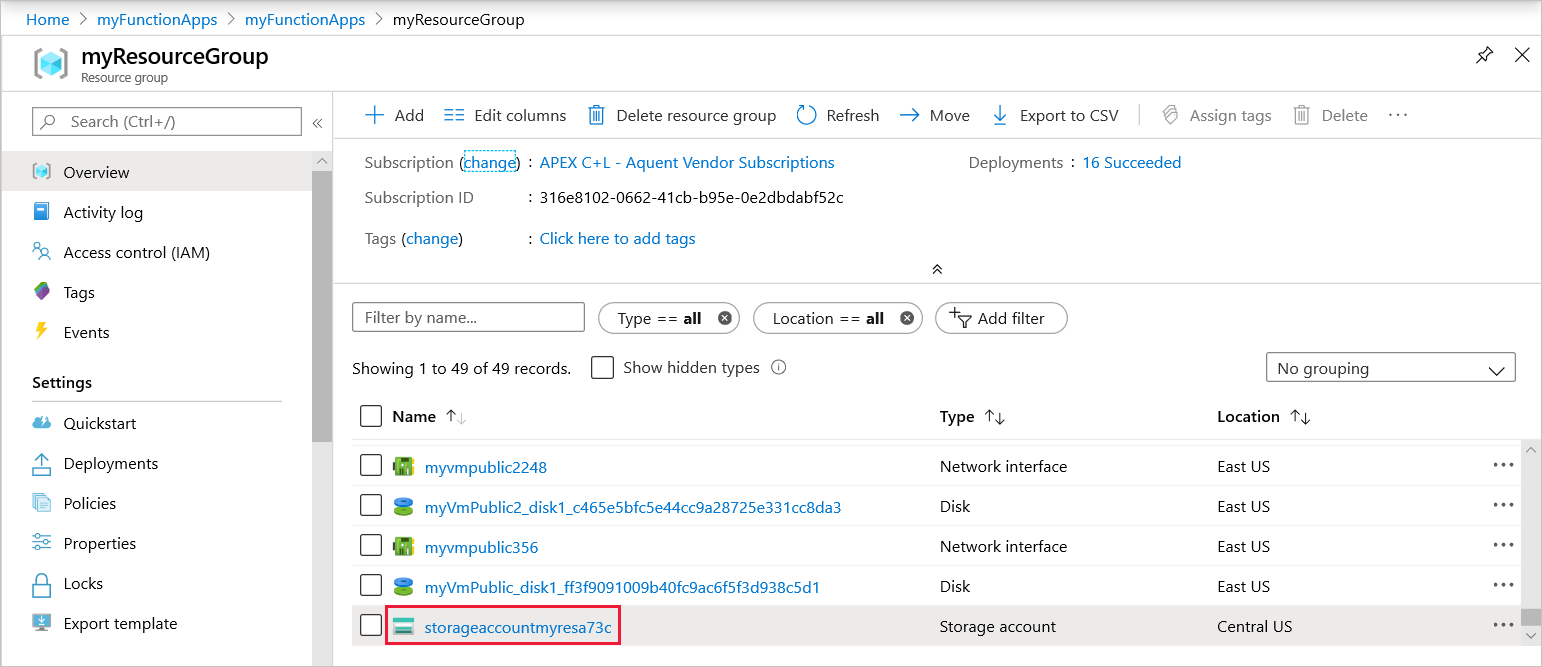Open the No grouping dropdown

point(1390,368)
